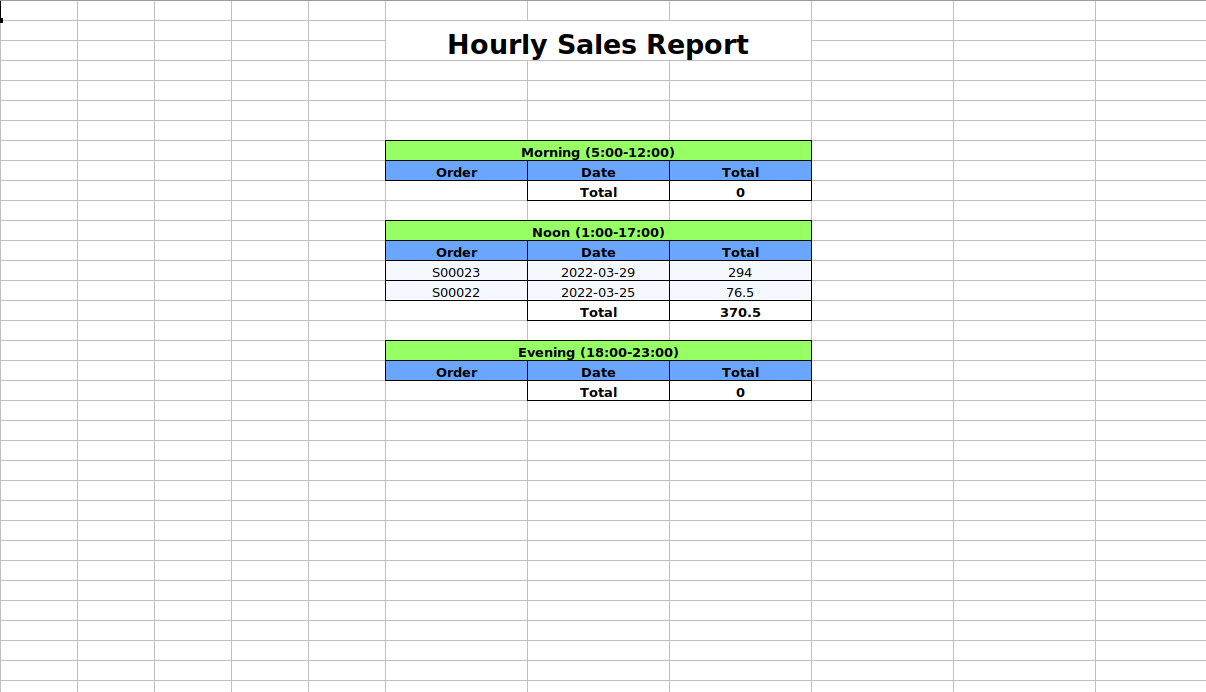Select the Noon (1:00-17:00) section header
Image resolution: width=1206 pixels, height=692 pixels.
coord(598,232)
